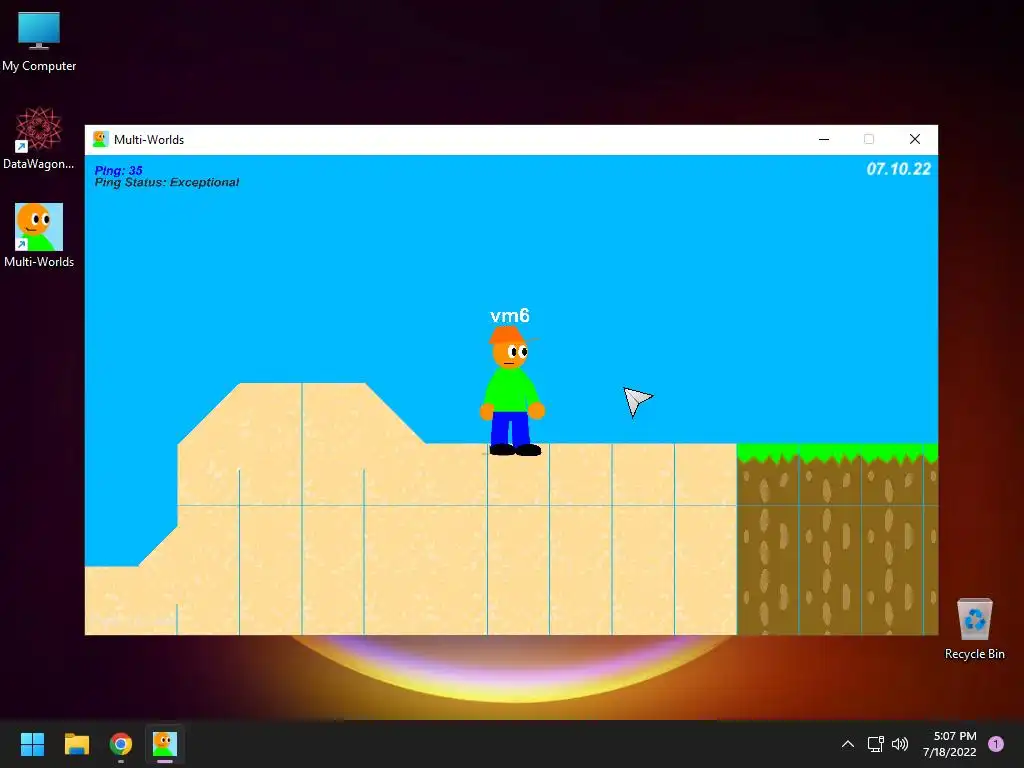
Task: Select the DataWagon desktop shortcut
Action: (x=39, y=138)
